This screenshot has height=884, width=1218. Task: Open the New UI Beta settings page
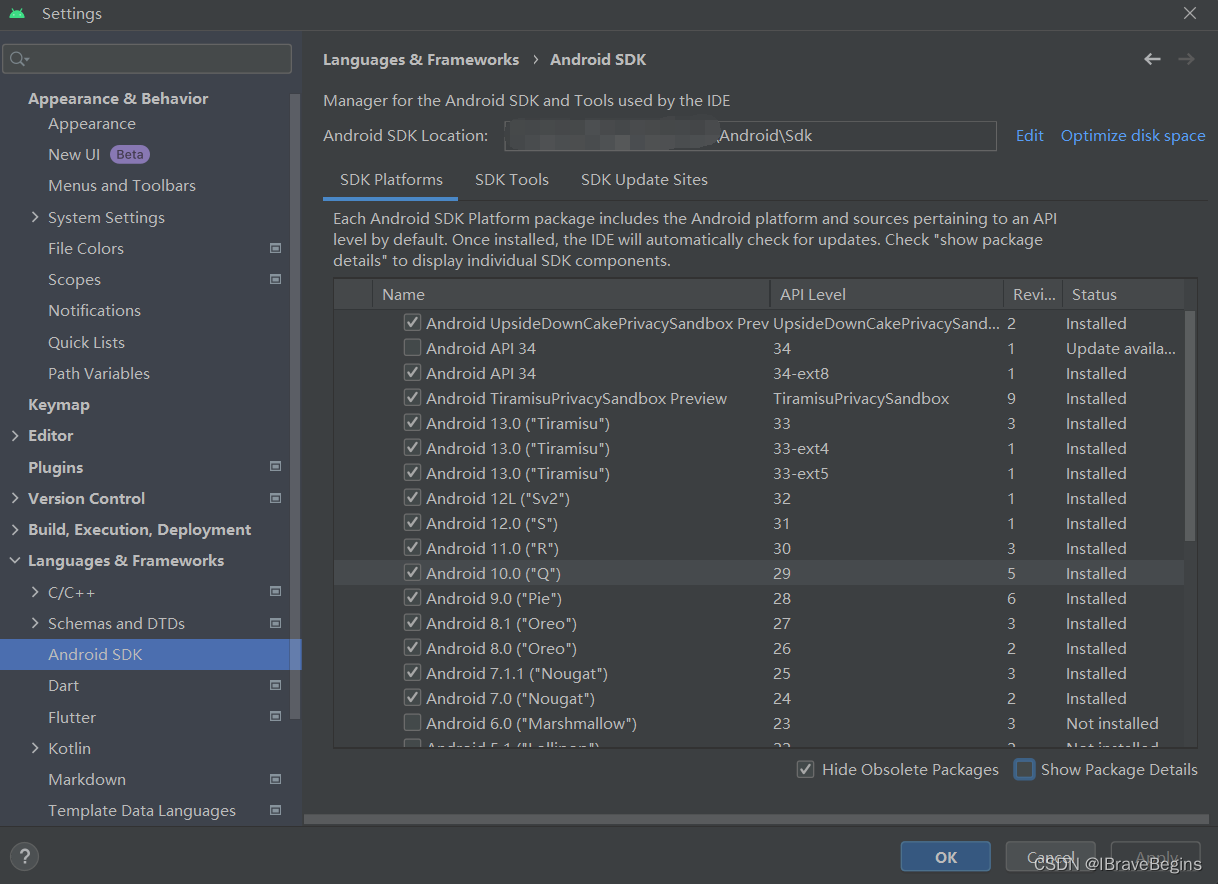tap(98, 154)
